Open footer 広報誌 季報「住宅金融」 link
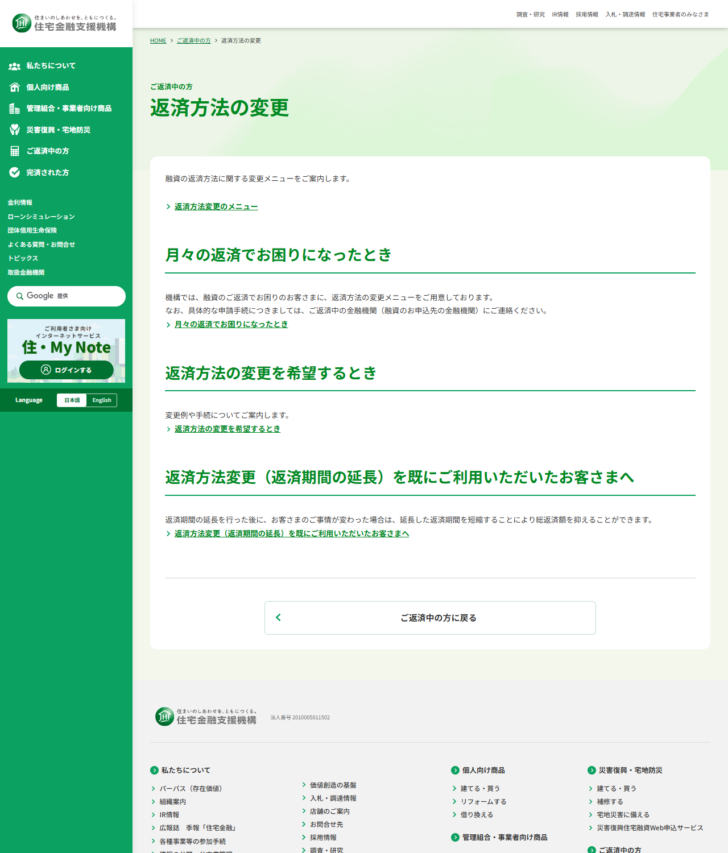Image resolution: width=728 pixels, height=853 pixels. (198, 827)
